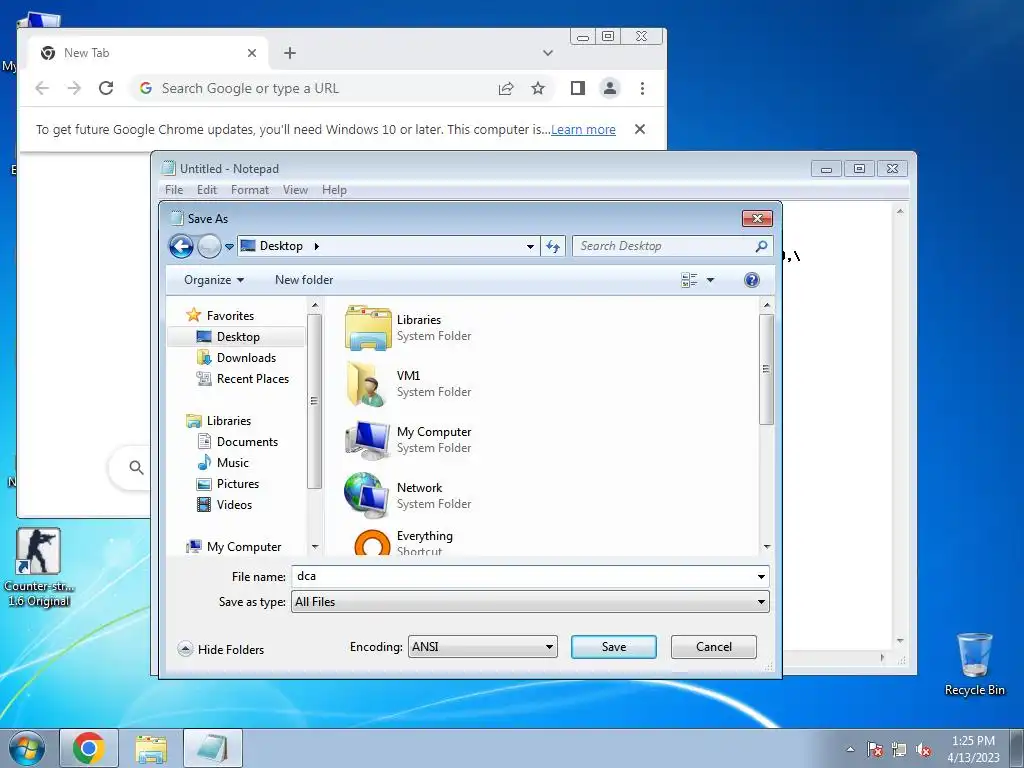This screenshot has height=768, width=1024.
Task: Close the Save As dialog
Action: click(x=757, y=218)
